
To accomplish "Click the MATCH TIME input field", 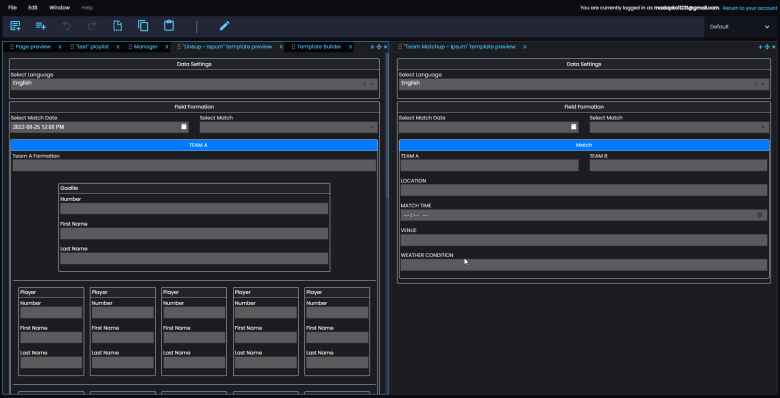I will [x=584, y=215].
